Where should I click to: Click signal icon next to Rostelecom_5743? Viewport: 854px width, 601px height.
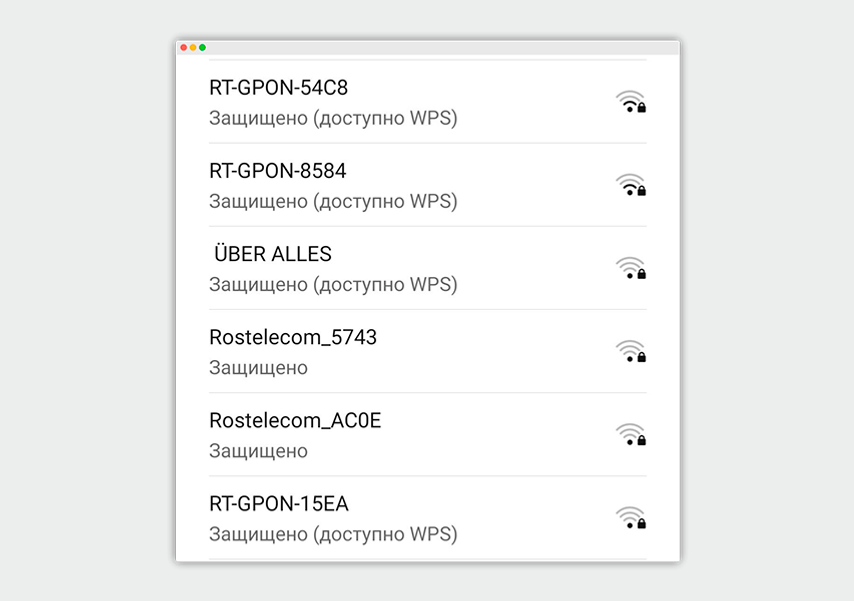(631, 352)
